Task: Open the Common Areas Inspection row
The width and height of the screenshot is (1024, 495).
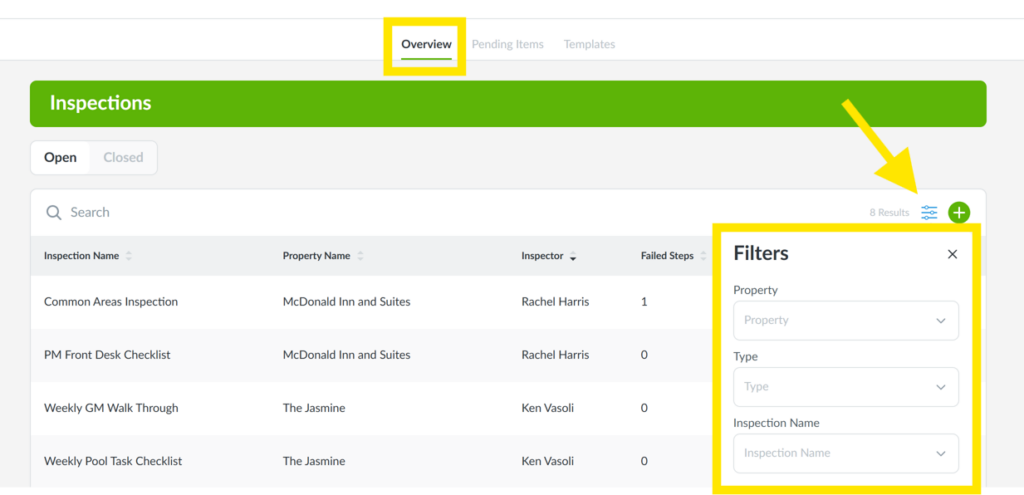Action: point(111,301)
